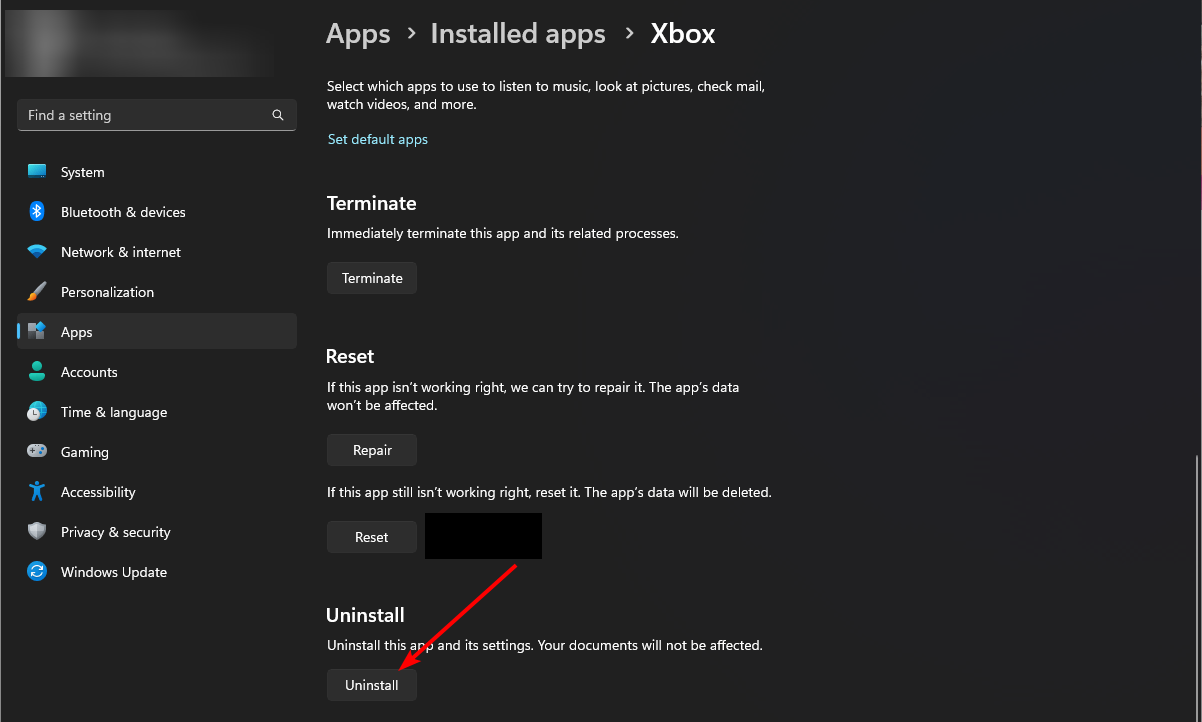
Task: Click the System monitor icon in sidebar
Action: 37,172
